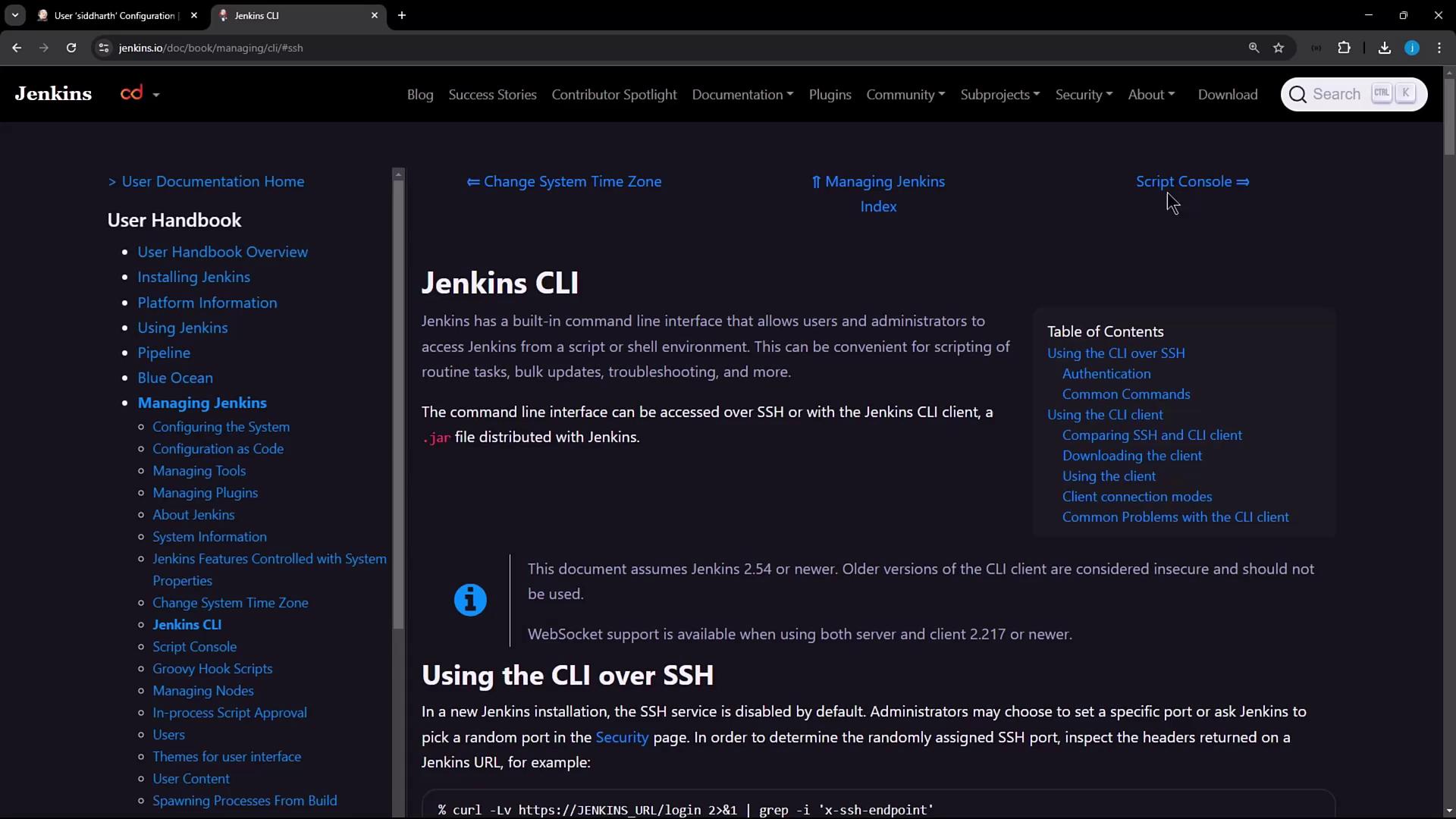Click the address bar URL
1456x819 pixels.
[x=211, y=48]
